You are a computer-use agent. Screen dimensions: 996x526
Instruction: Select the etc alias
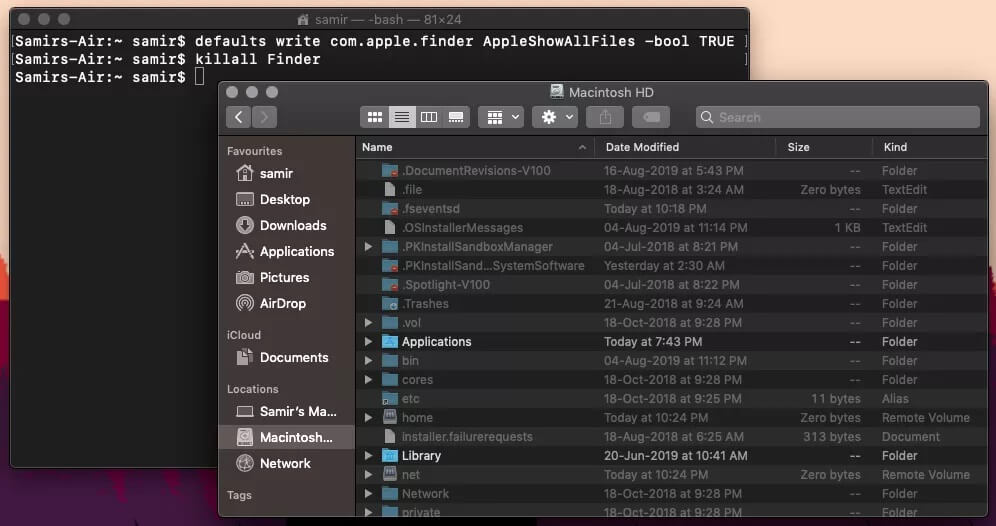pos(671,399)
